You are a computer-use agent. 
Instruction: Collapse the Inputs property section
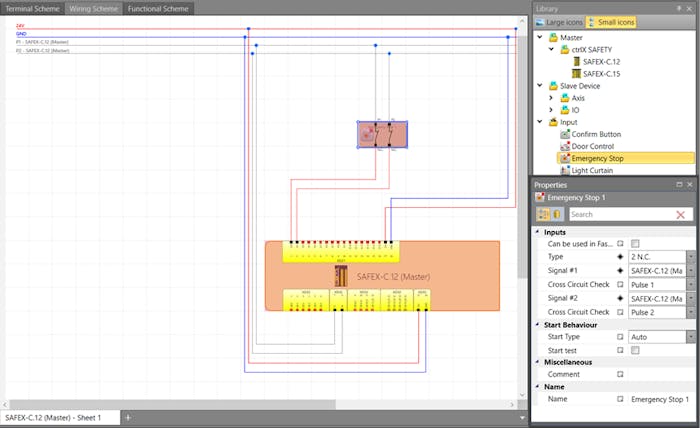pyautogui.click(x=538, y=232)
